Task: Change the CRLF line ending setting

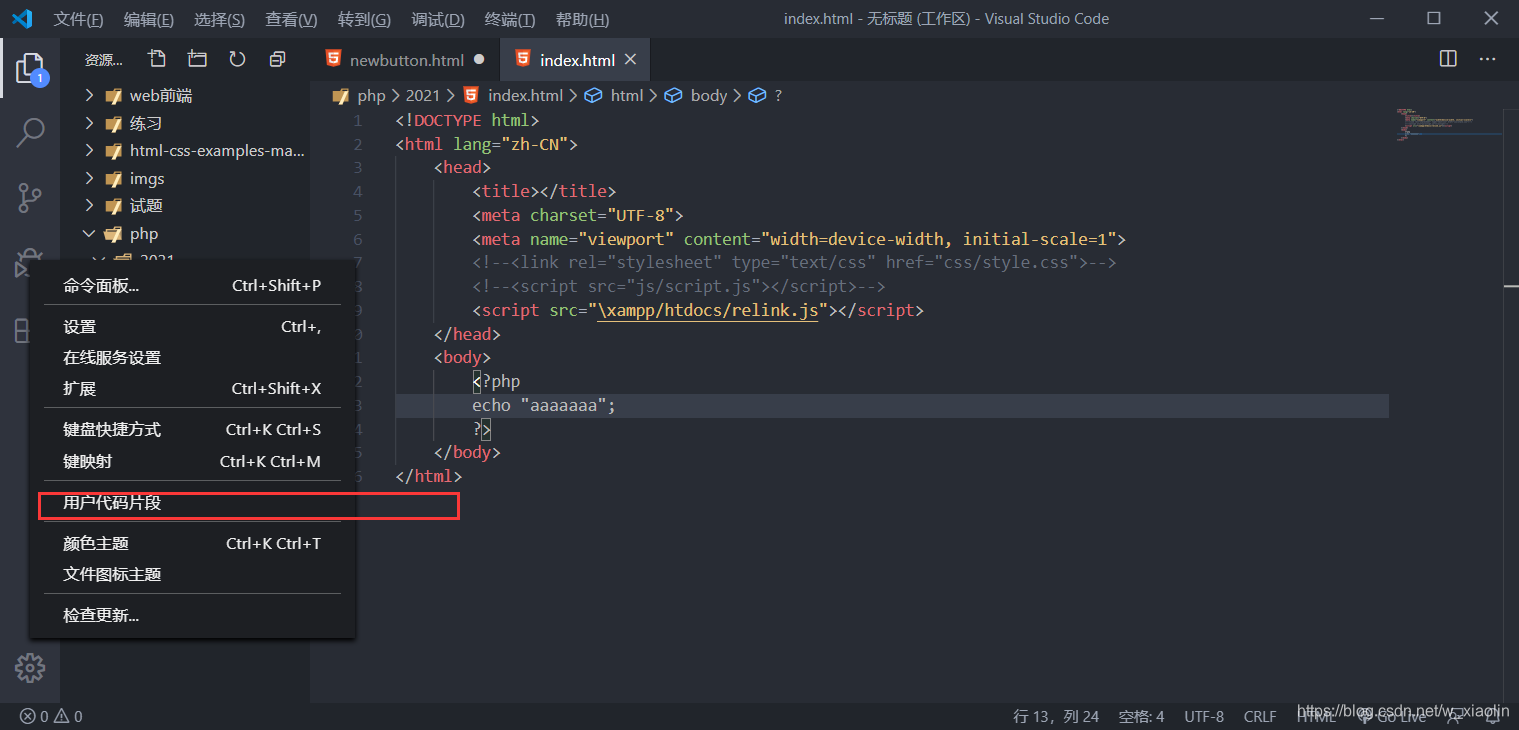Action: click(x=1260, y=716)
